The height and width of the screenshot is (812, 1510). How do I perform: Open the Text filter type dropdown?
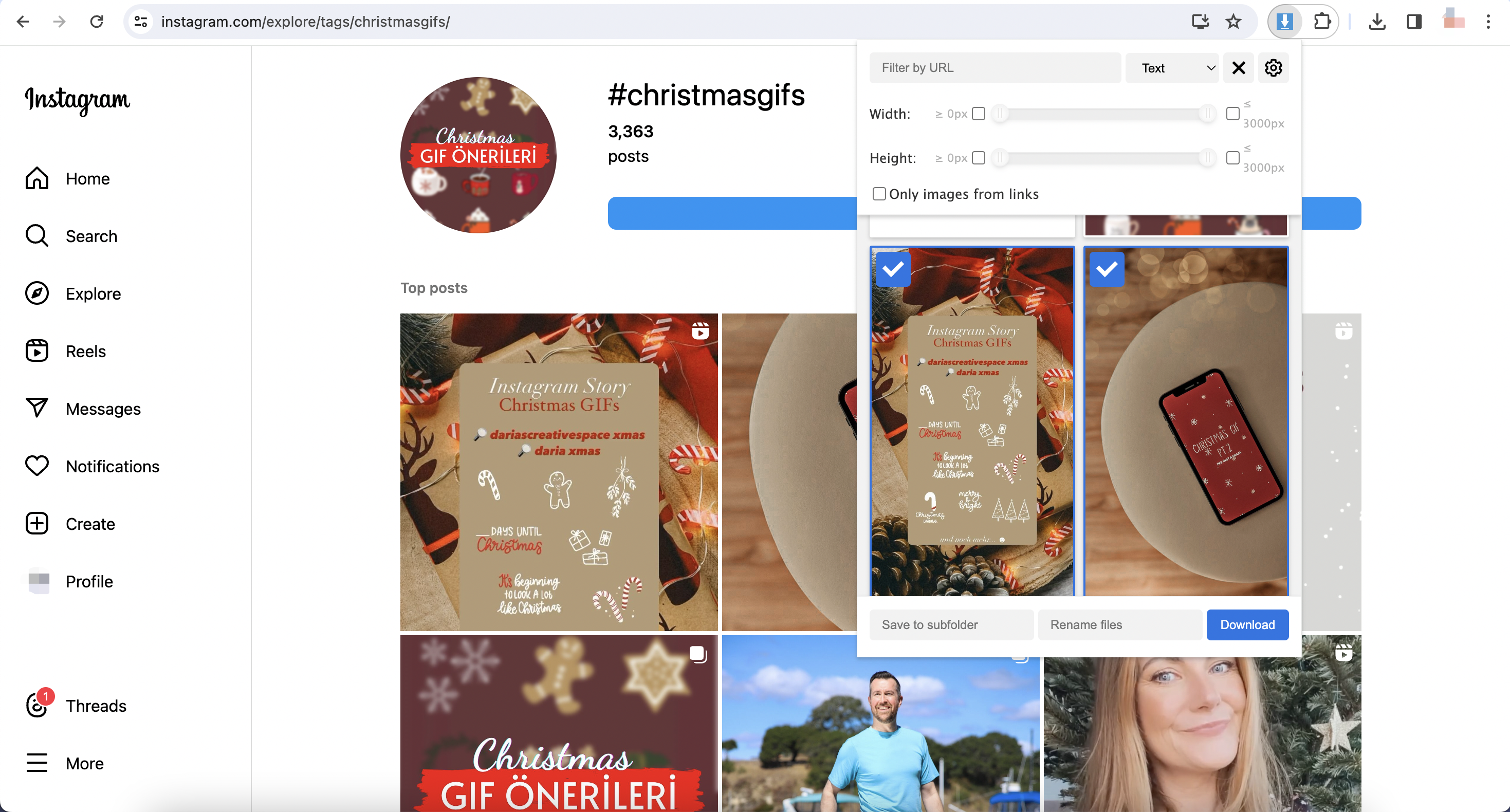[1175, 67]
